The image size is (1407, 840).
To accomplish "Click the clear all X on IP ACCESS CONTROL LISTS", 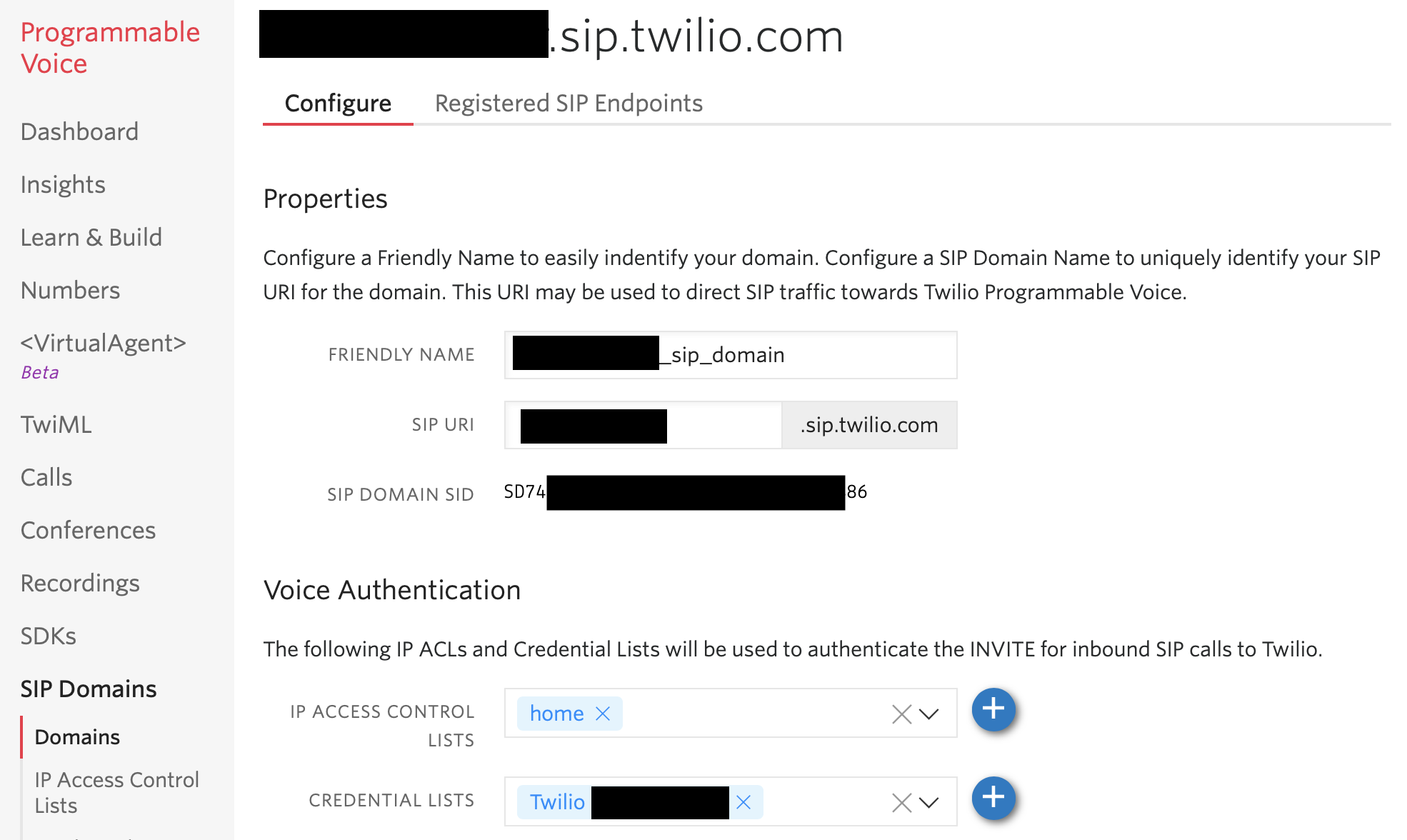I will pos(901,714).
